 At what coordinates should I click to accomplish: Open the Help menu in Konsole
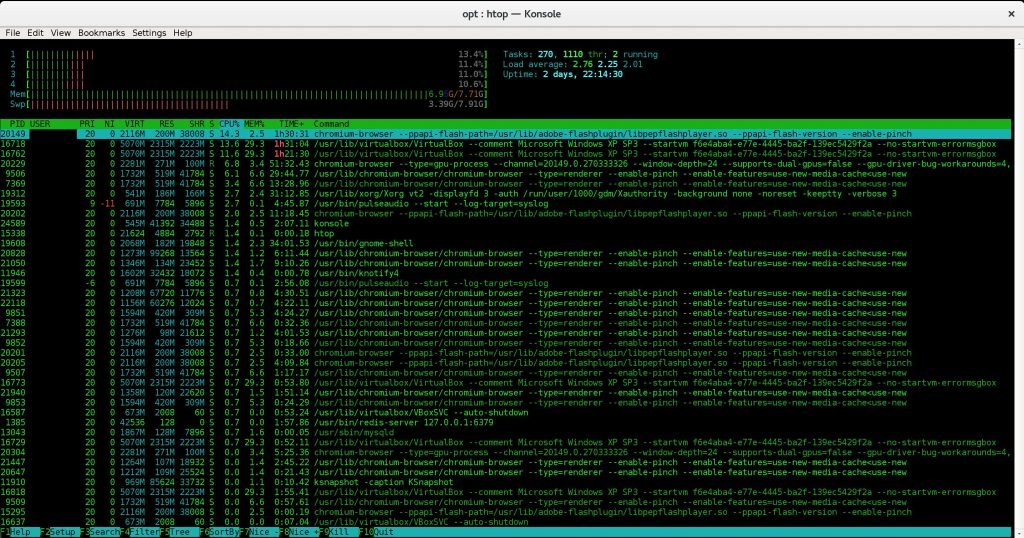click(182, 33)
